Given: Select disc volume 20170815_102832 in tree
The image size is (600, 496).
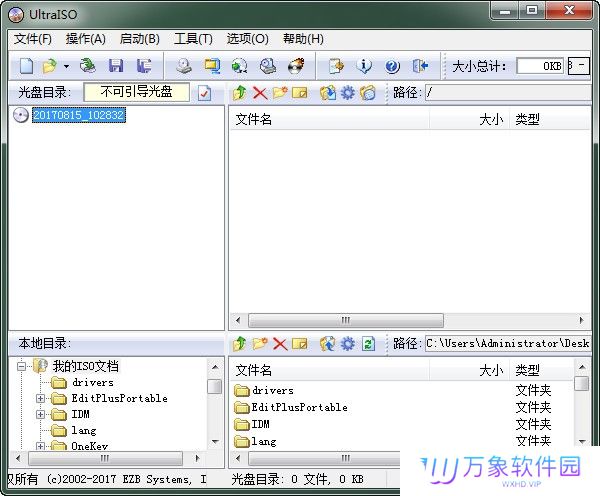Looking at the screenshot, I should point(78,115).
